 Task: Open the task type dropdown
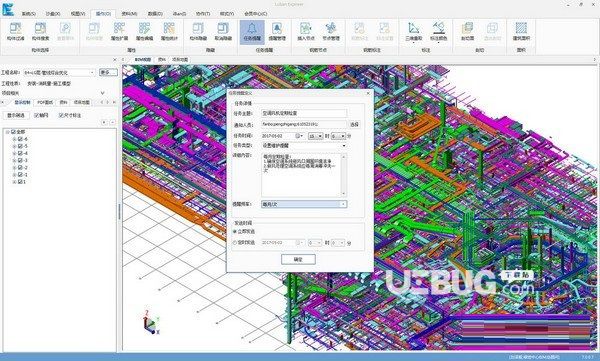point(304,145)
